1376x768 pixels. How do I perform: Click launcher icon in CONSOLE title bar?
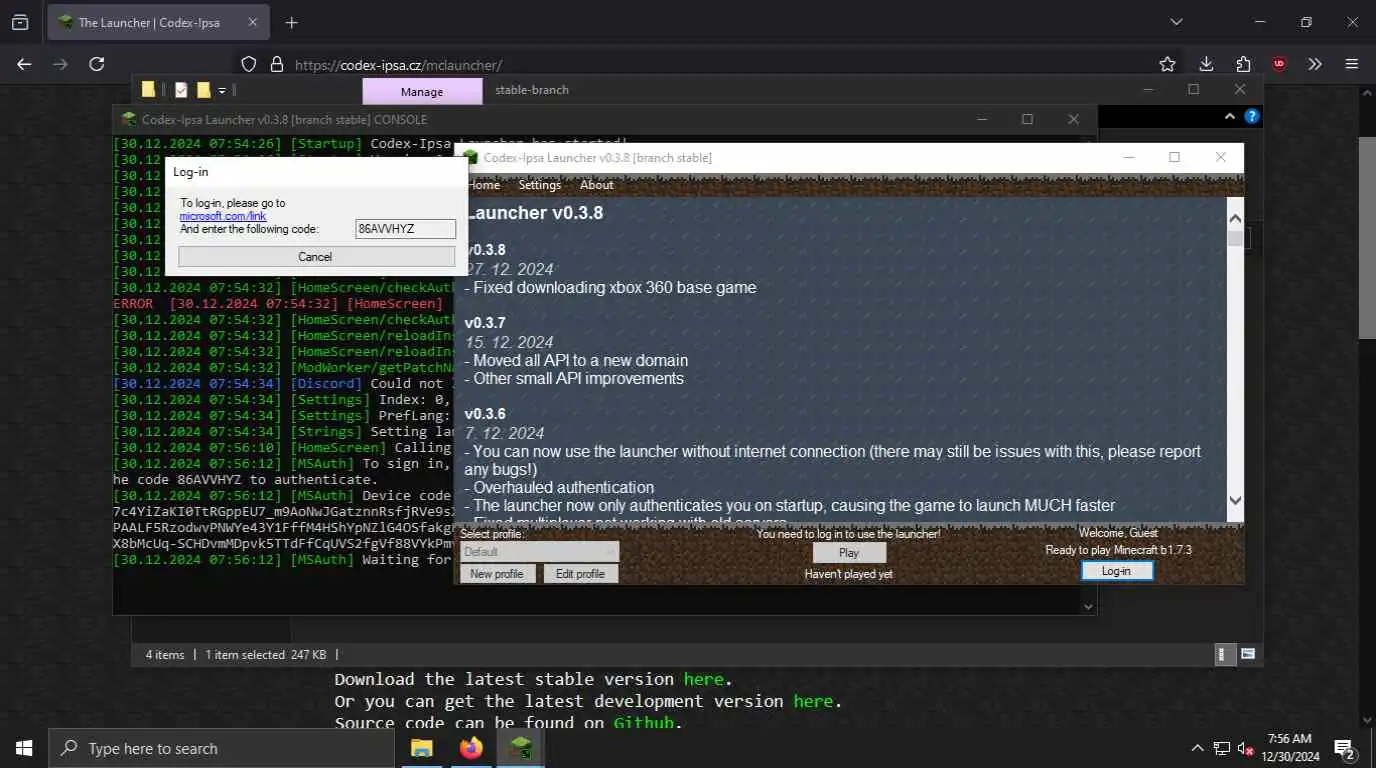128,119
